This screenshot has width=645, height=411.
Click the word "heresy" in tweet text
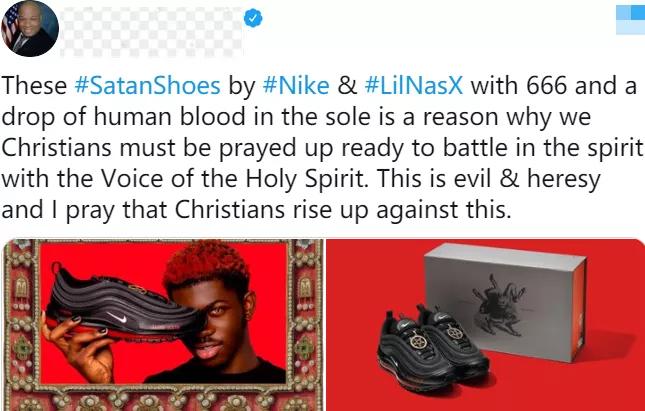point(564,179)
